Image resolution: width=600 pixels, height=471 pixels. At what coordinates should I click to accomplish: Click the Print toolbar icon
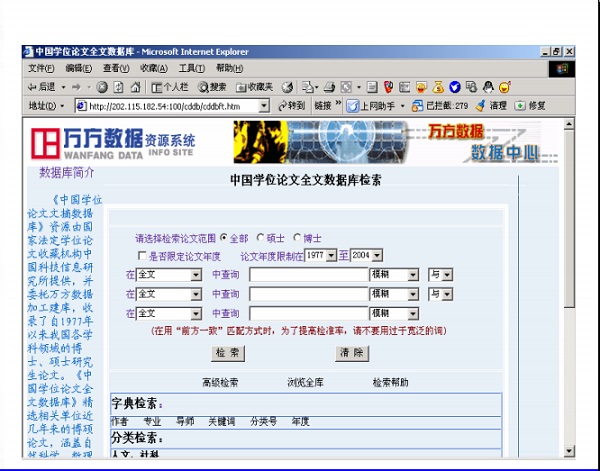[x=329, y=87]
